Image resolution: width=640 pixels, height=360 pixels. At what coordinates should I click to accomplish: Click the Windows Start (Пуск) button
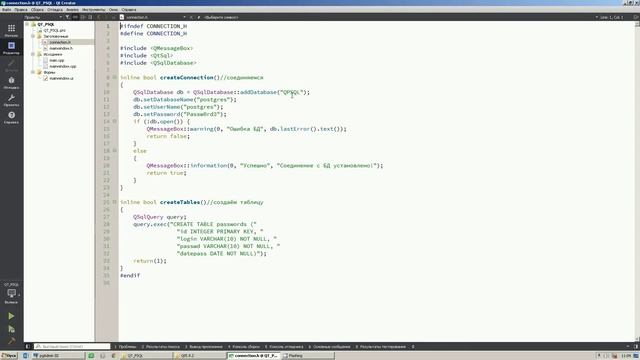click(9, 356)
